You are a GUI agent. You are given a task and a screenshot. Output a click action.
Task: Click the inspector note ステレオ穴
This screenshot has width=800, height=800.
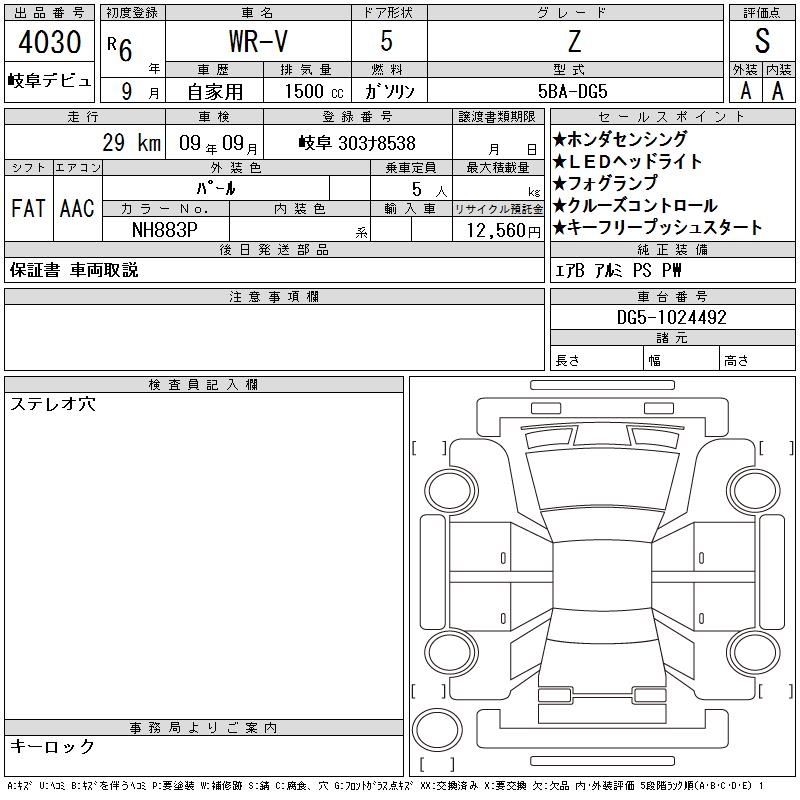(x=53, y=404)
